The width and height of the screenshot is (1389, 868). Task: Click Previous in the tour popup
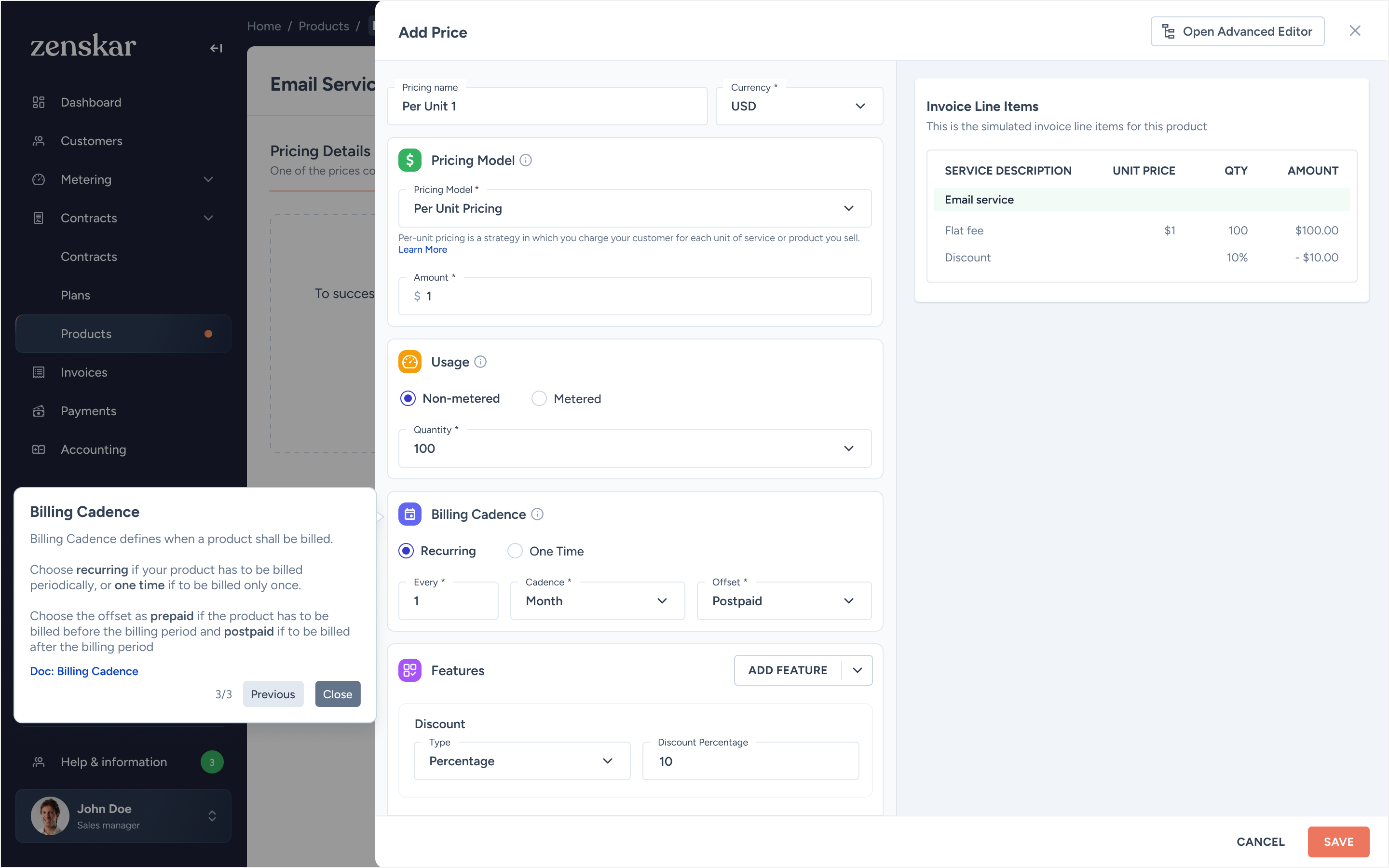pos(272,694)
